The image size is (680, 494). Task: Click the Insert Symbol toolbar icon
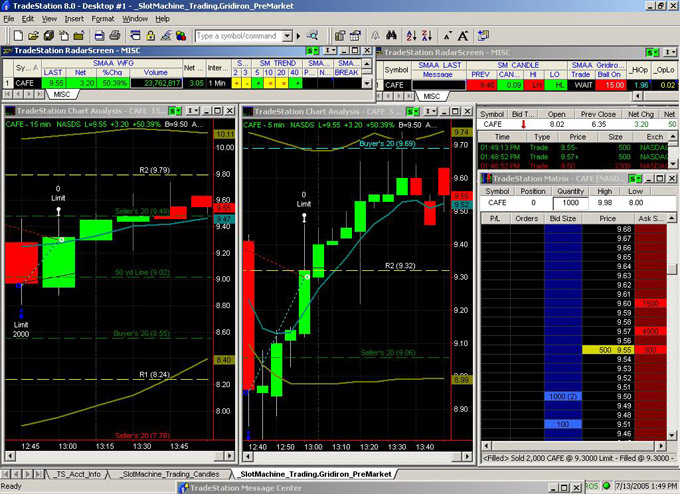(340, 36)
